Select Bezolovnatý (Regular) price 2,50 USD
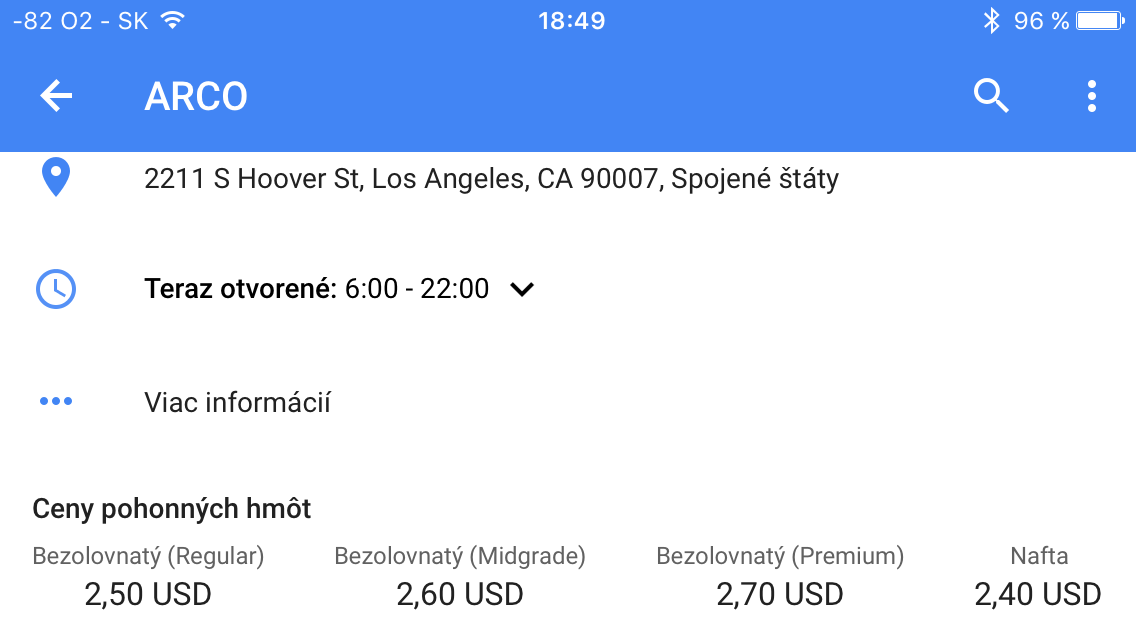The width and height of the screenshot is (1136, 640). click(148, 595)
